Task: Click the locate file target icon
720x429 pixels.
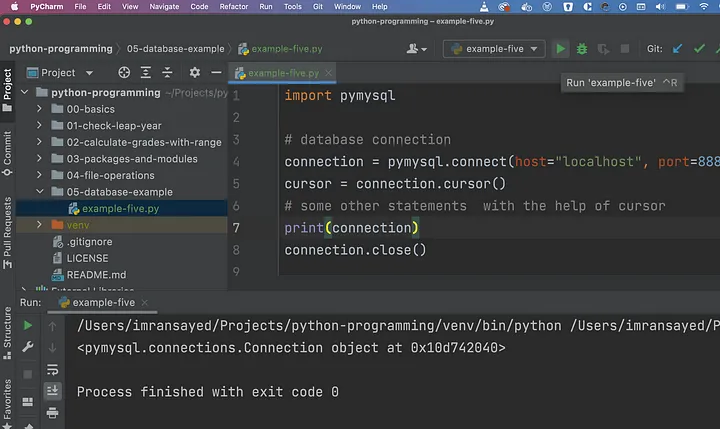Action: 124,73
